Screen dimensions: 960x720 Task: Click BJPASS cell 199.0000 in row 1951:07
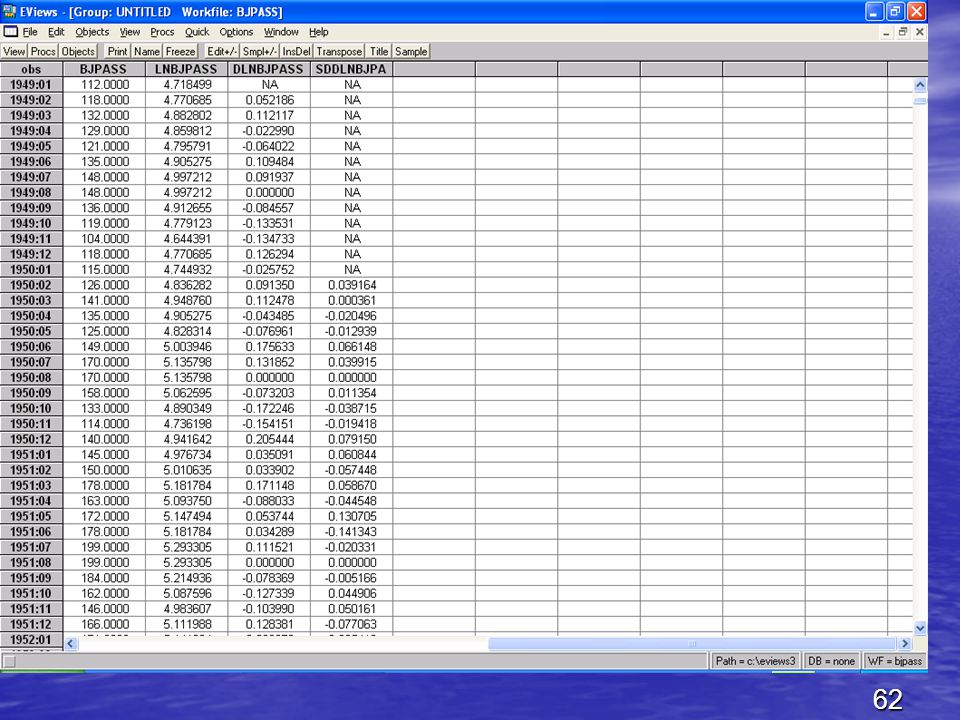(104, 547)
